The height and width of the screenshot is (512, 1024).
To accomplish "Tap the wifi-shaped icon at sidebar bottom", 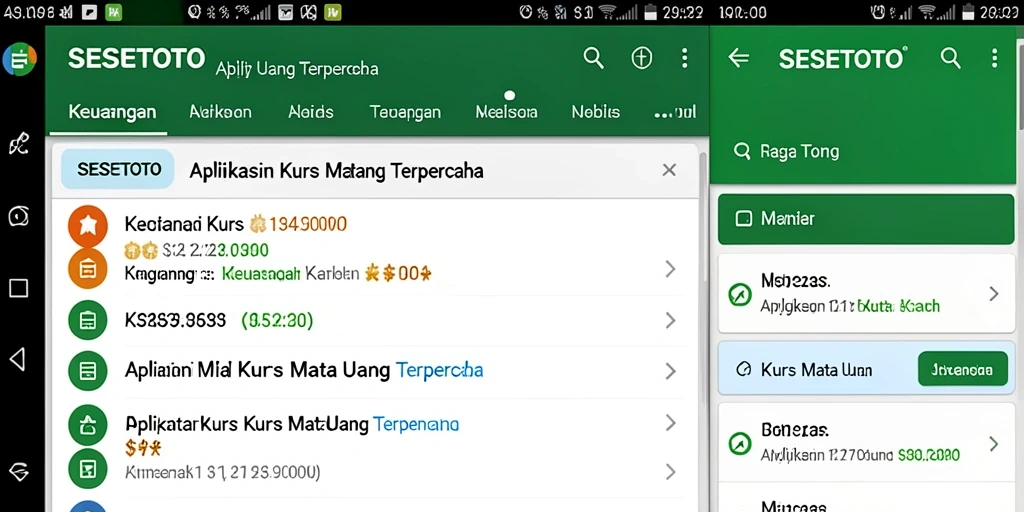I will point(18,472).
